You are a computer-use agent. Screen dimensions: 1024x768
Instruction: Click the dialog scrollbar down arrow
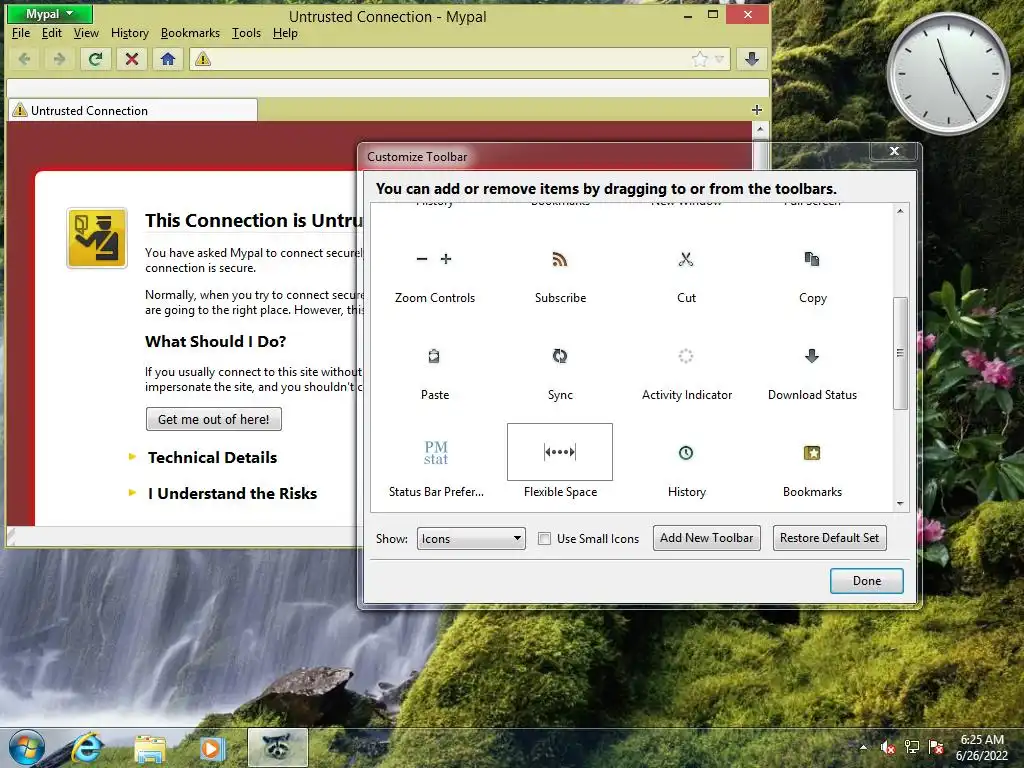[900, 504]
